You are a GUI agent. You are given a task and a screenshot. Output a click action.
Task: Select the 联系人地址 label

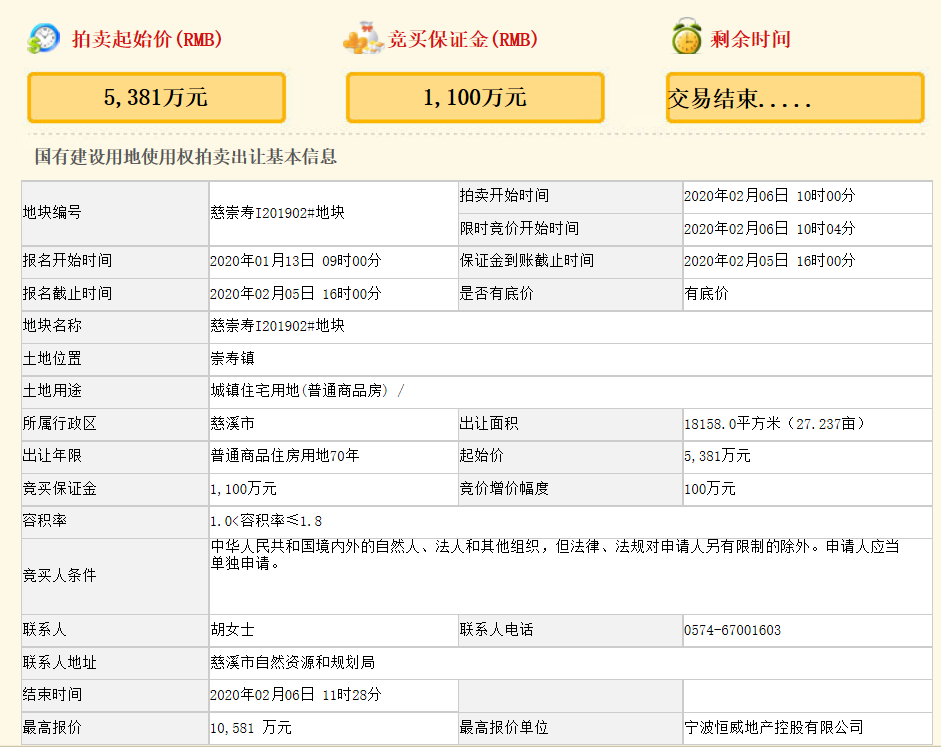[59, 663]
